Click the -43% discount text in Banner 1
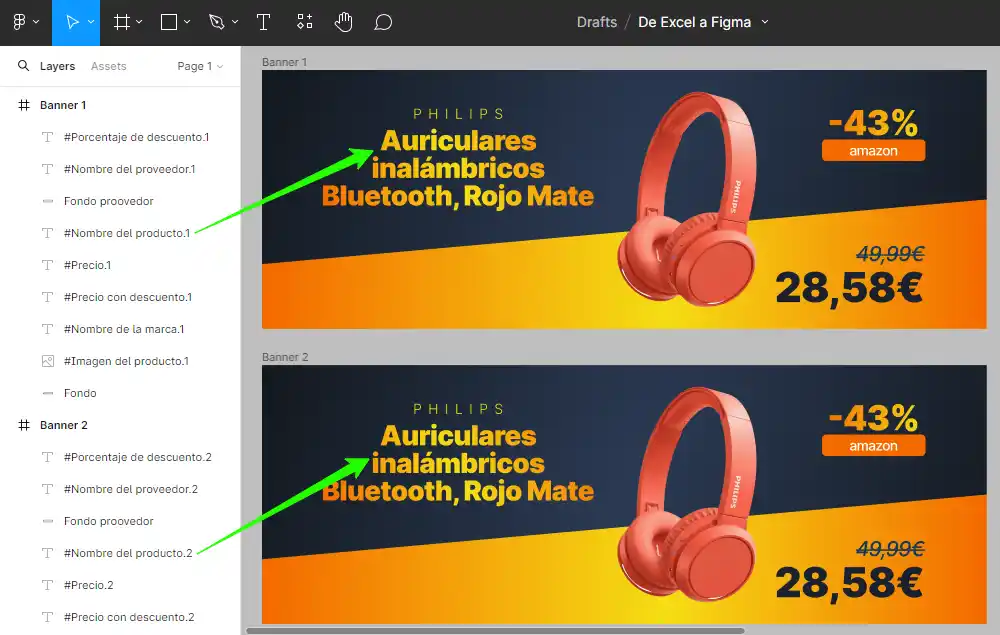This screenshot has height=635, width=1000. [873, 123]
